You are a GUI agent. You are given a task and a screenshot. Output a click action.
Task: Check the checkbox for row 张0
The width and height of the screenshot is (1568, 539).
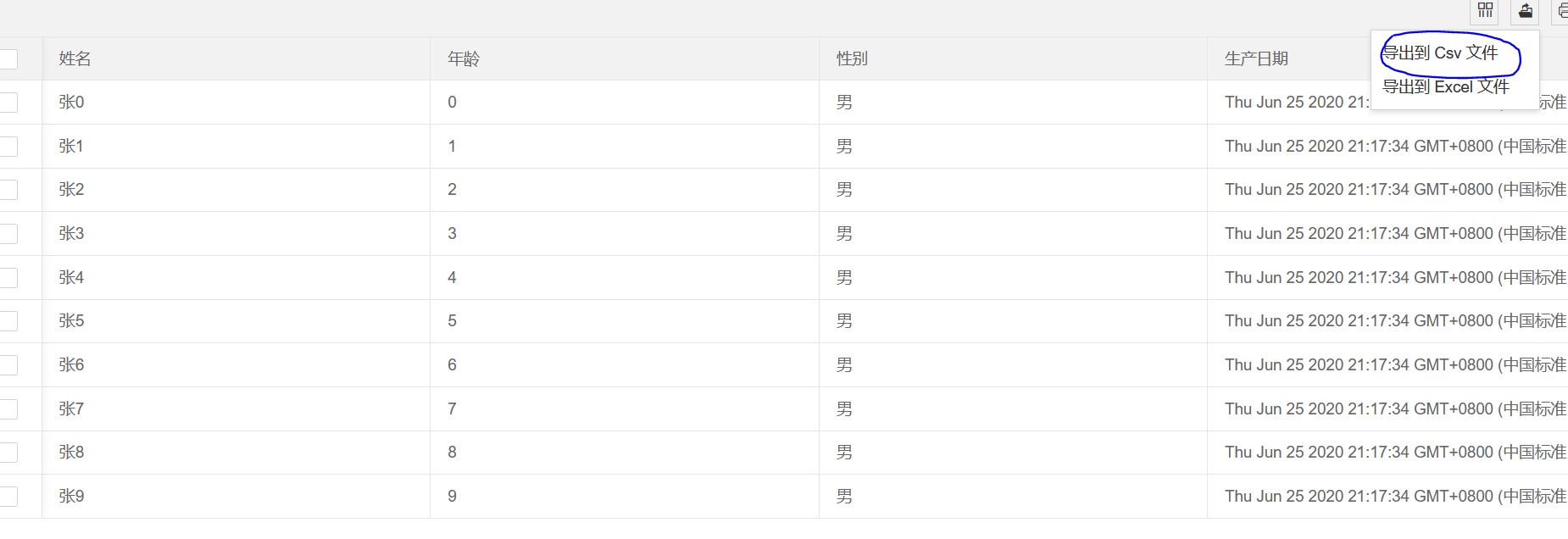(10, 102)
